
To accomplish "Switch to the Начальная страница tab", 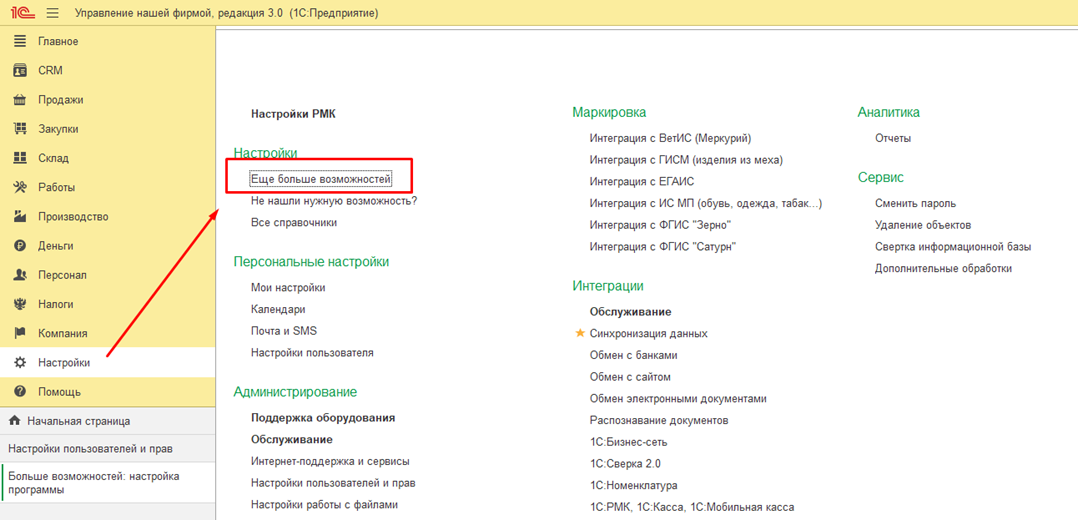I will click(x=107, y=421).
